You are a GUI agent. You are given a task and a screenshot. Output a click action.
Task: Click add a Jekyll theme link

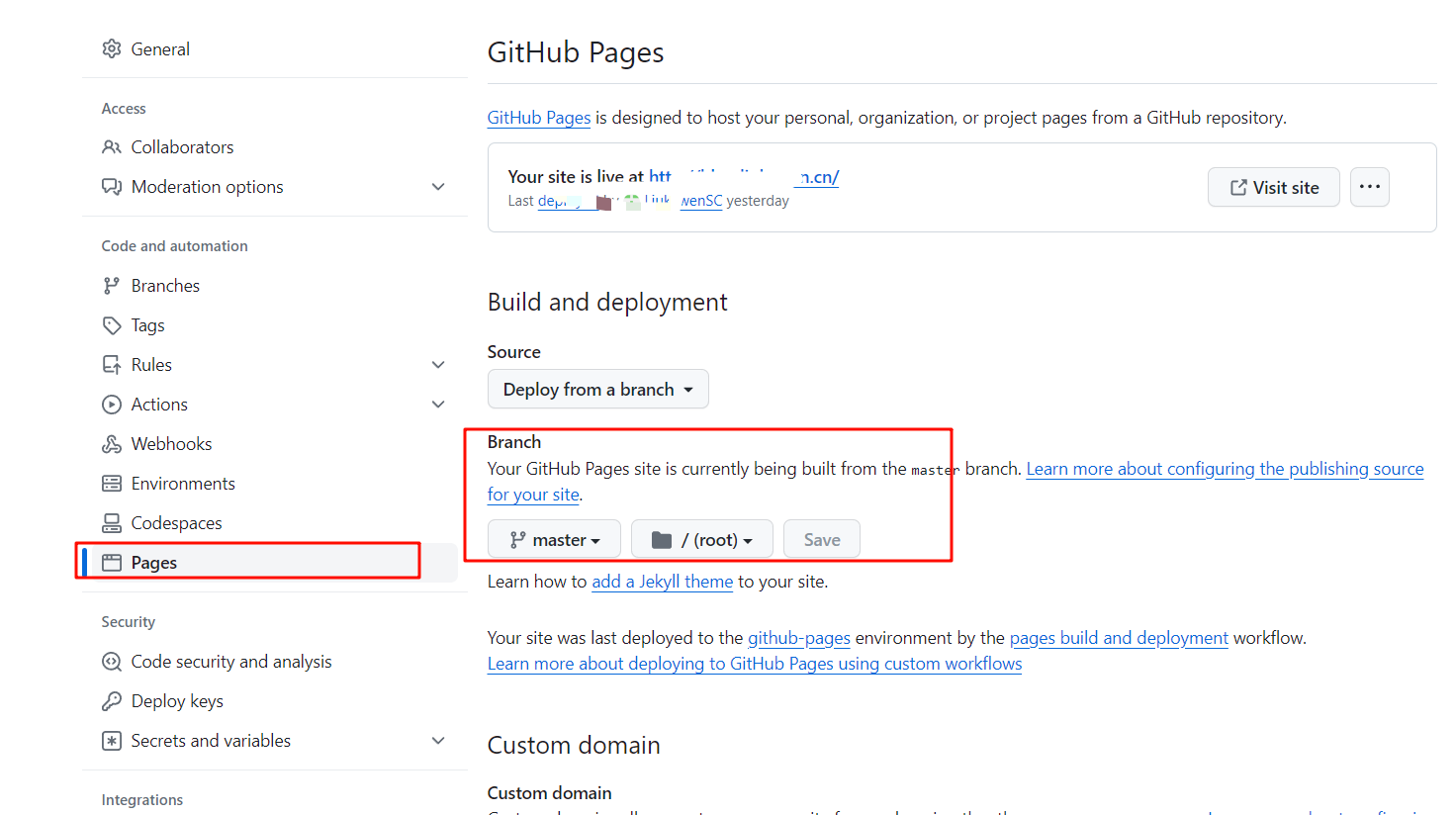[663, 582]
